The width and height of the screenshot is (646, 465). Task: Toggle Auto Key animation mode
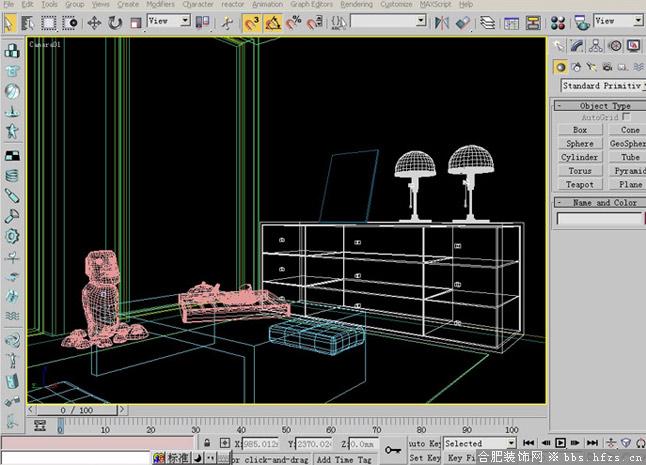[424, 443]
